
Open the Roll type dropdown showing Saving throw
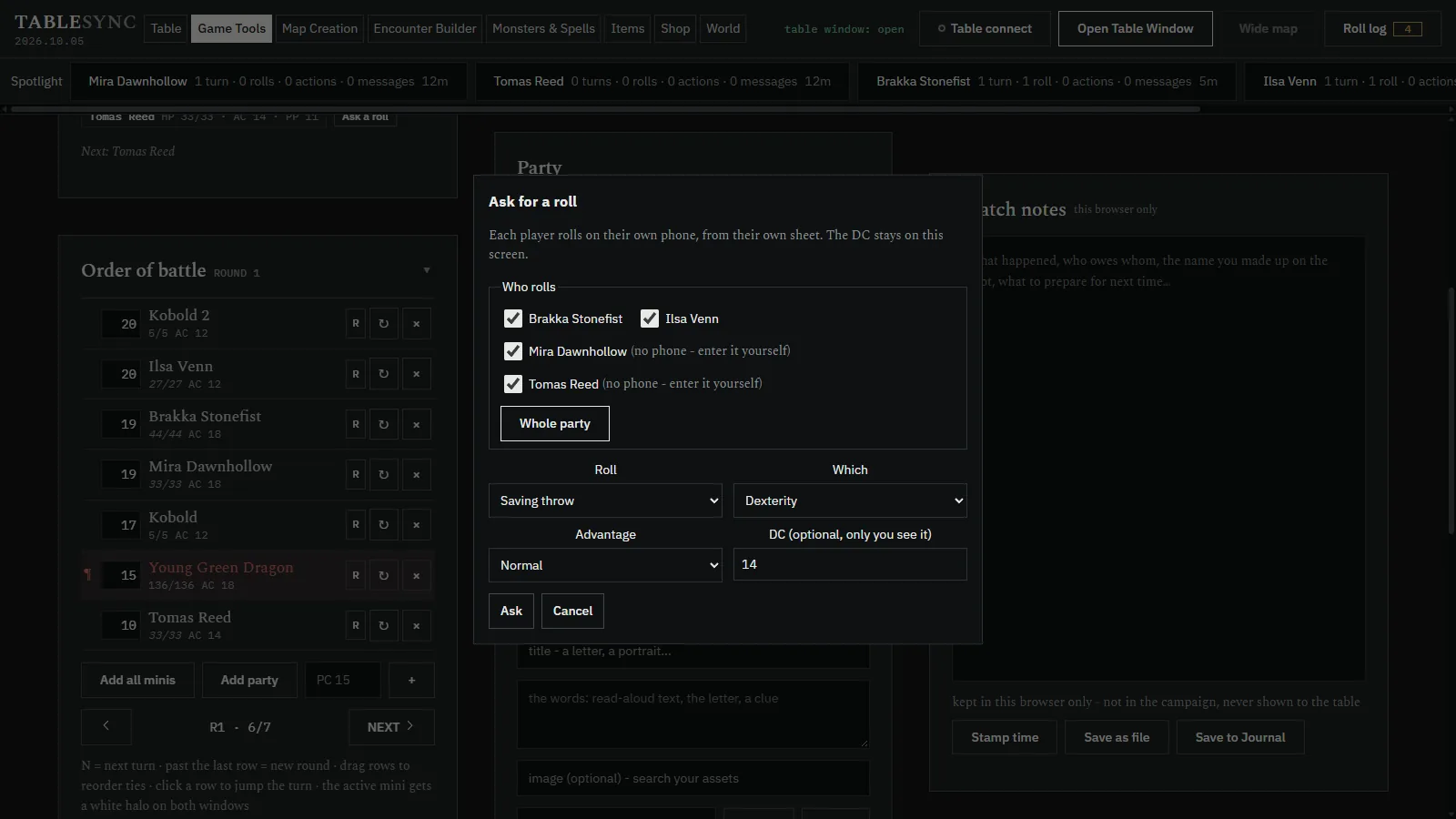[x=605, y=500]
